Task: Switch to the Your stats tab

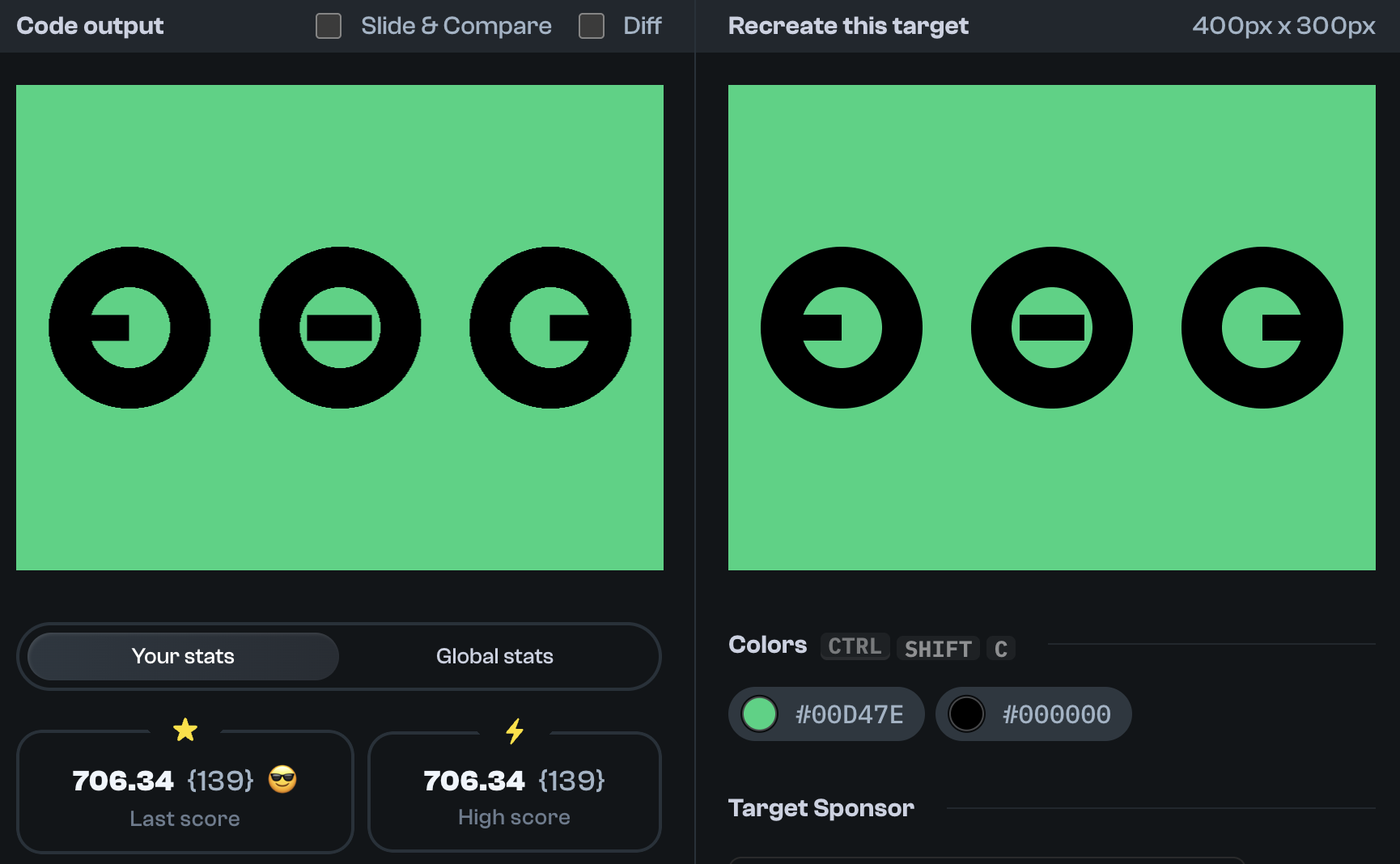Action: tap(183, 656)
